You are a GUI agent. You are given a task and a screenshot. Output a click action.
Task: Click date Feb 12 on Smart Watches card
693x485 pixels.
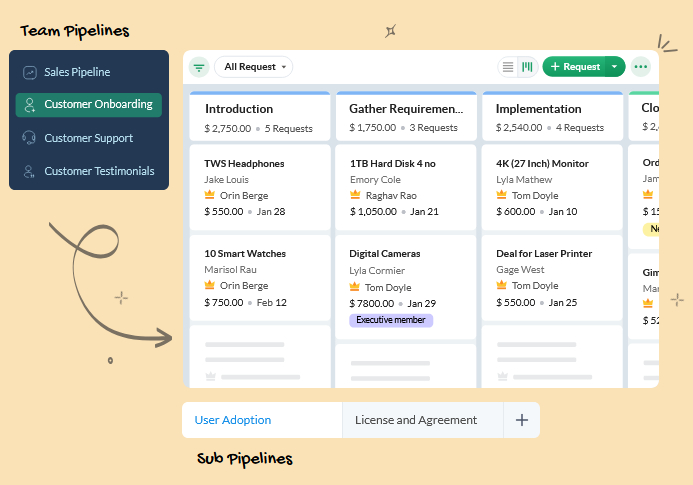(x=271, y=302)
